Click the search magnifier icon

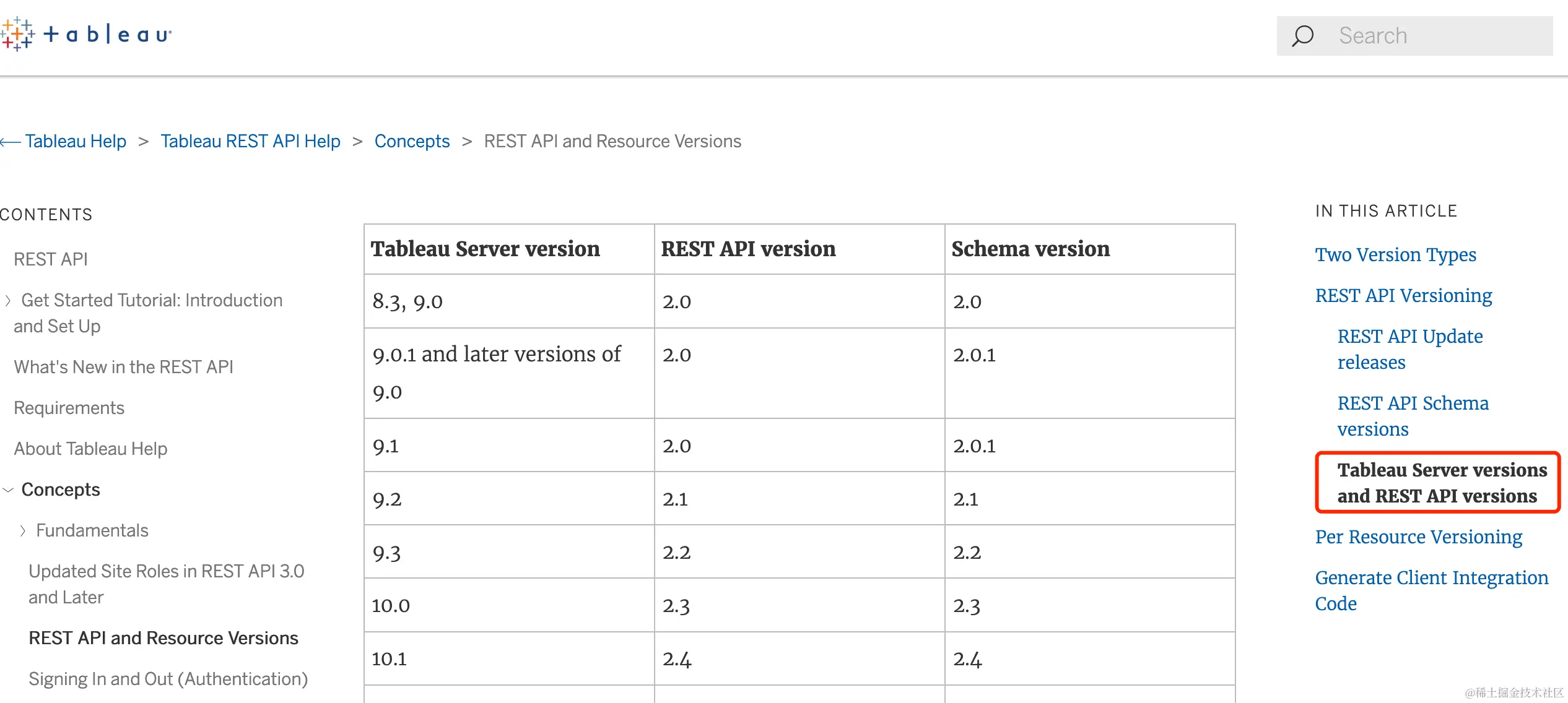point(1302,36)
